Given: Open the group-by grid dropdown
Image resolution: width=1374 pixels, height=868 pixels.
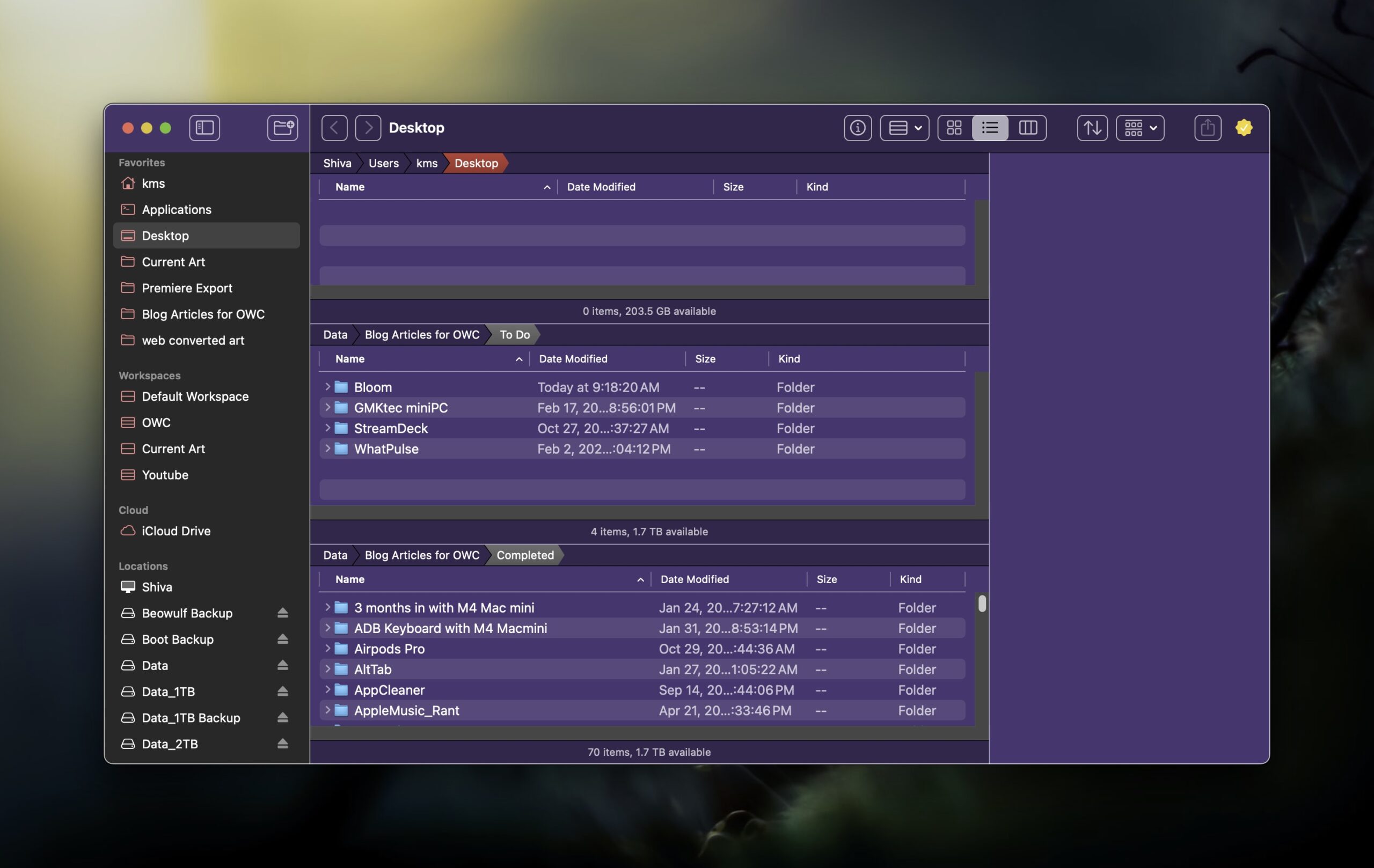Looking at the screenshot, I should pyautogui.click(x=1140, y=128).
